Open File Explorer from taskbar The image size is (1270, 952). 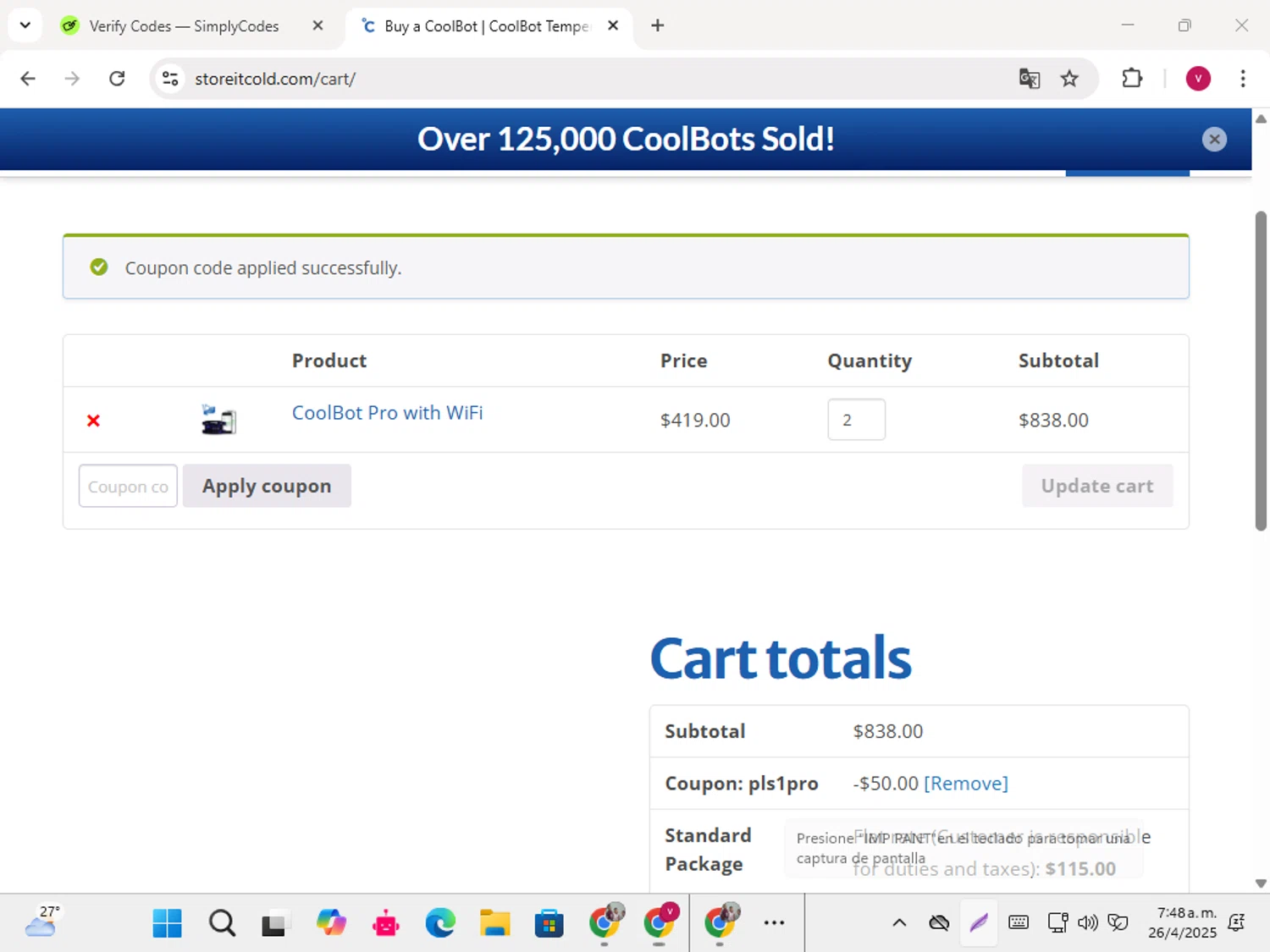pyautogui.click(x=494, y=923)
